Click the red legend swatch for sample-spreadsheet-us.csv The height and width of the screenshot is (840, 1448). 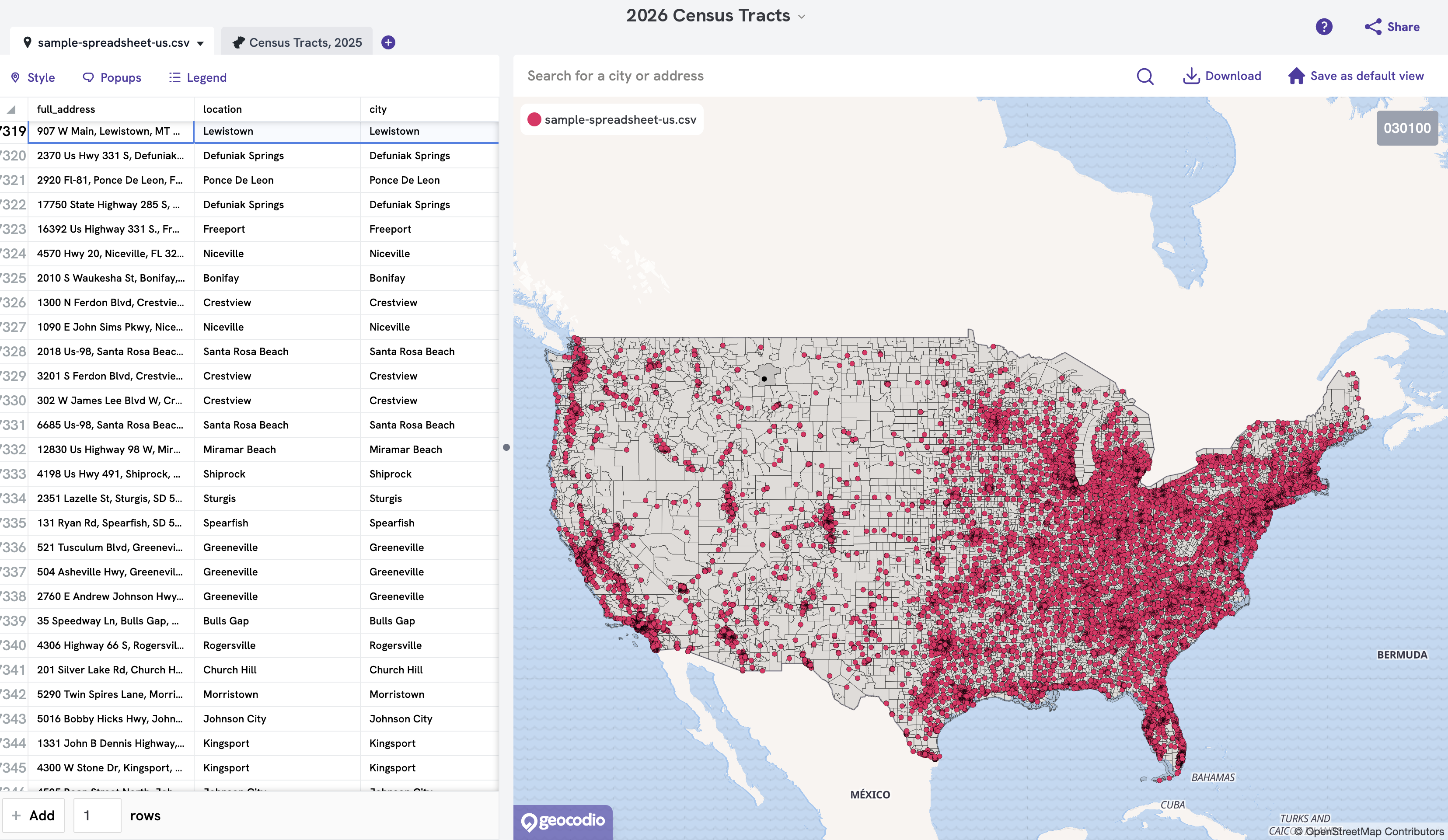(534, 119)
